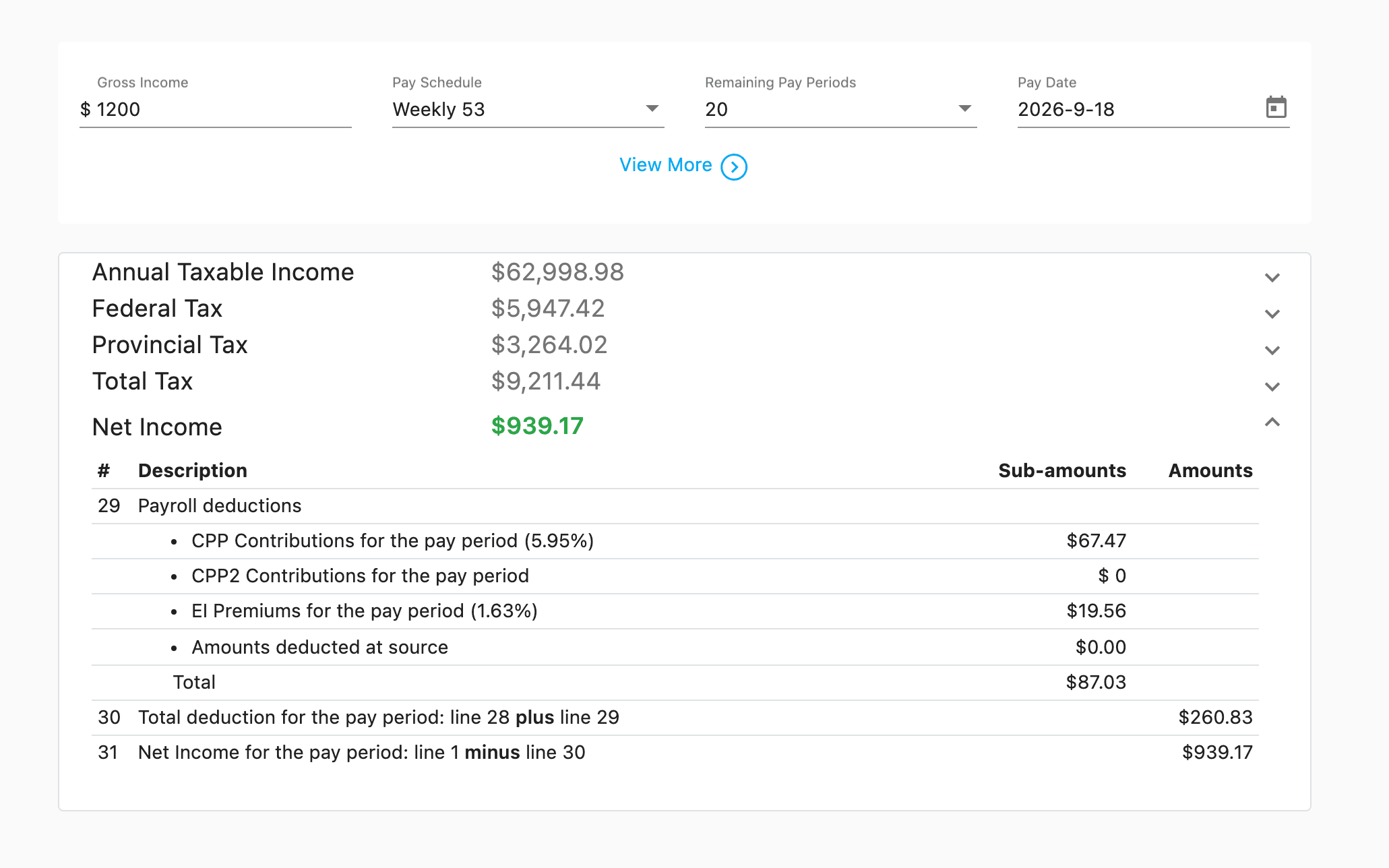Click the $62,998.98 annual taxable income value
The width and height of the screenshot is (1389, 868).
tap(557, 272)
